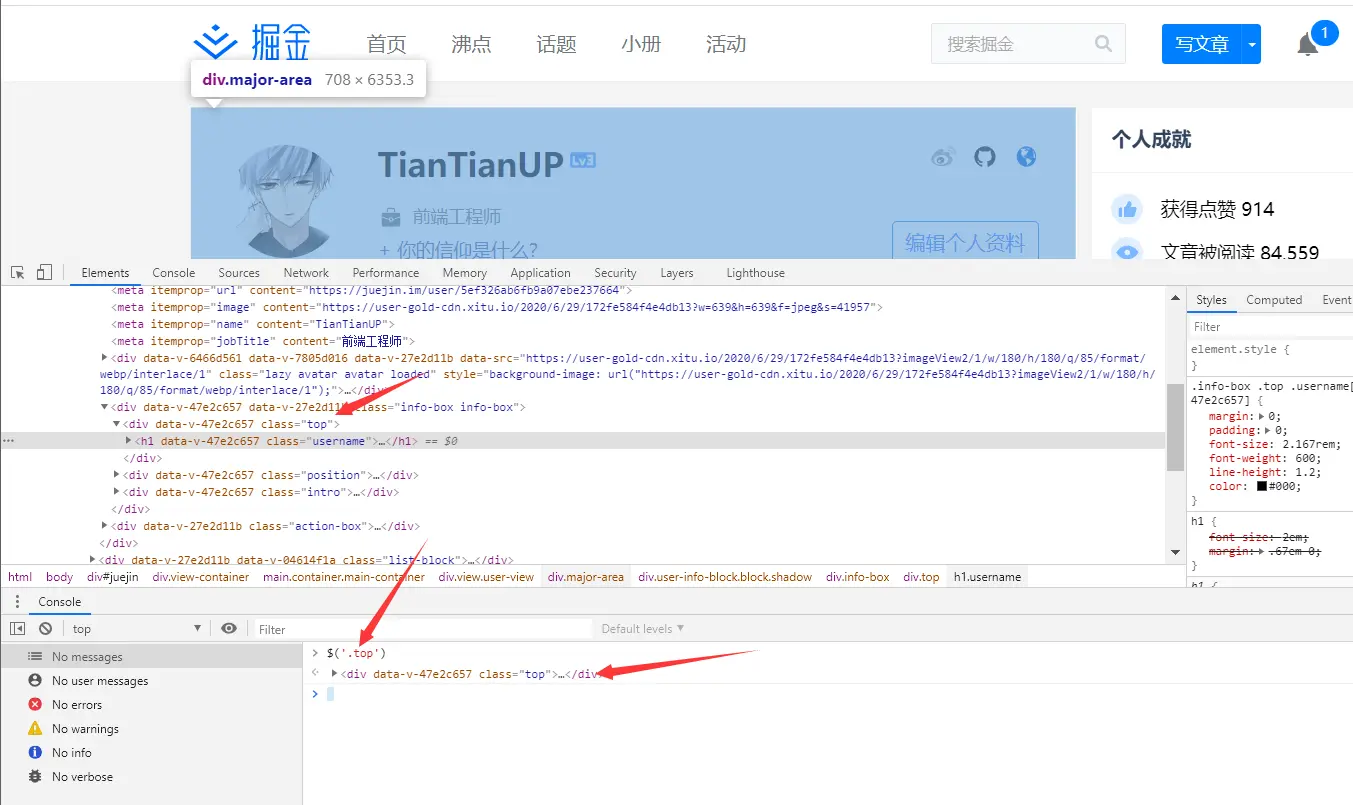Open the Layers tab
The height and width of the screenshot is (805, 1353).
677,272
